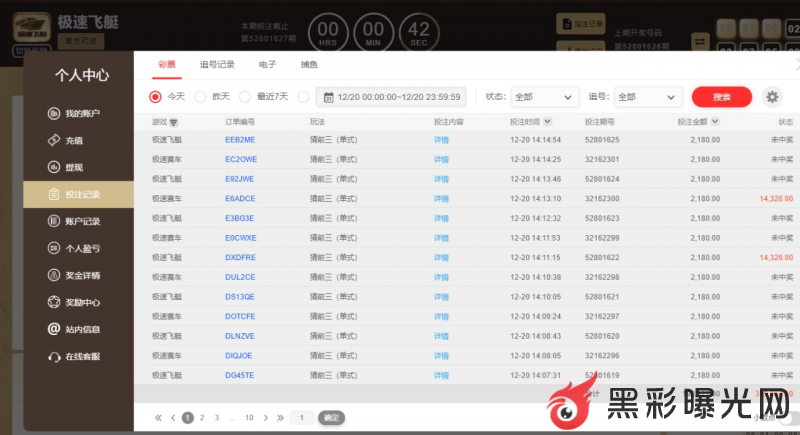
Task: View 奖金详情 in the sidebar
Action: (x=78, y=274)
